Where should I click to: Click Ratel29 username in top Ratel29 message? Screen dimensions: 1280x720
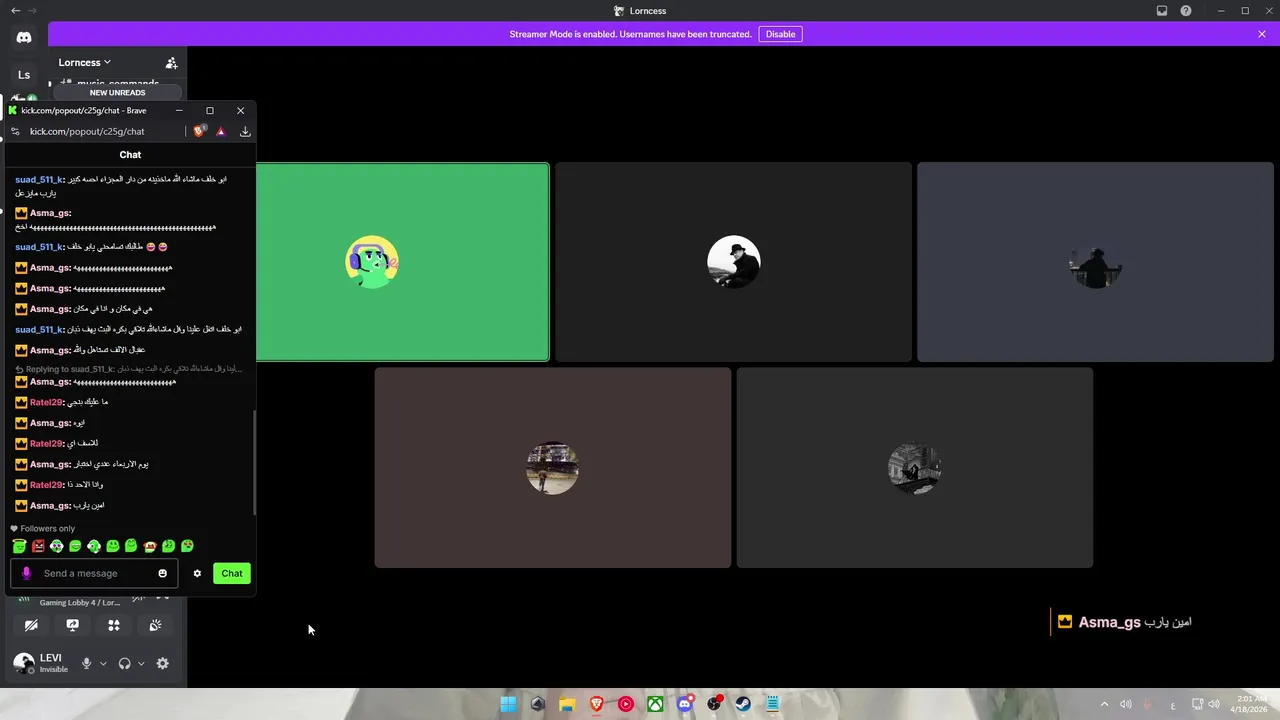coord(46,402)
